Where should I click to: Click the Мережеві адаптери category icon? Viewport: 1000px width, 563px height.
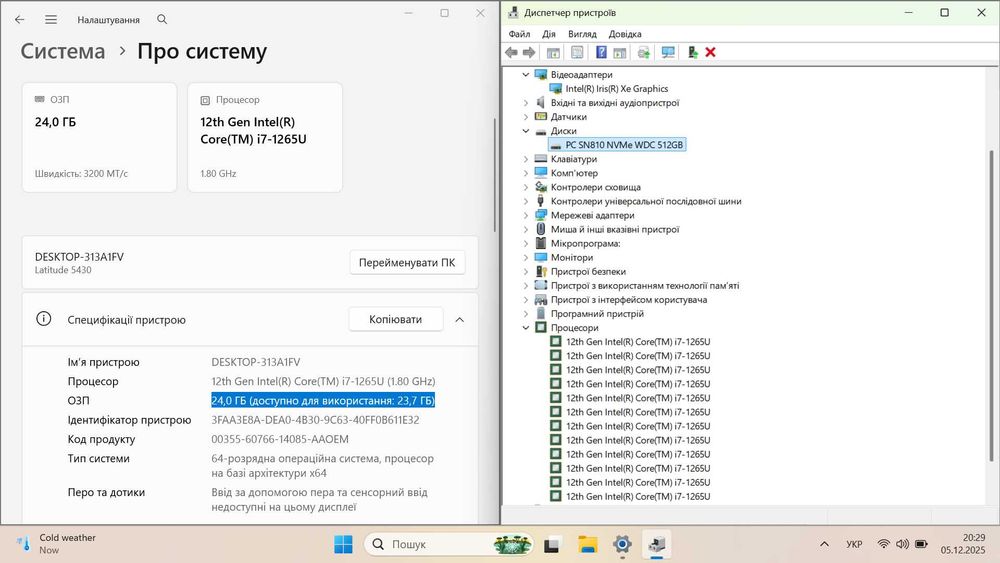click(541, 216)
